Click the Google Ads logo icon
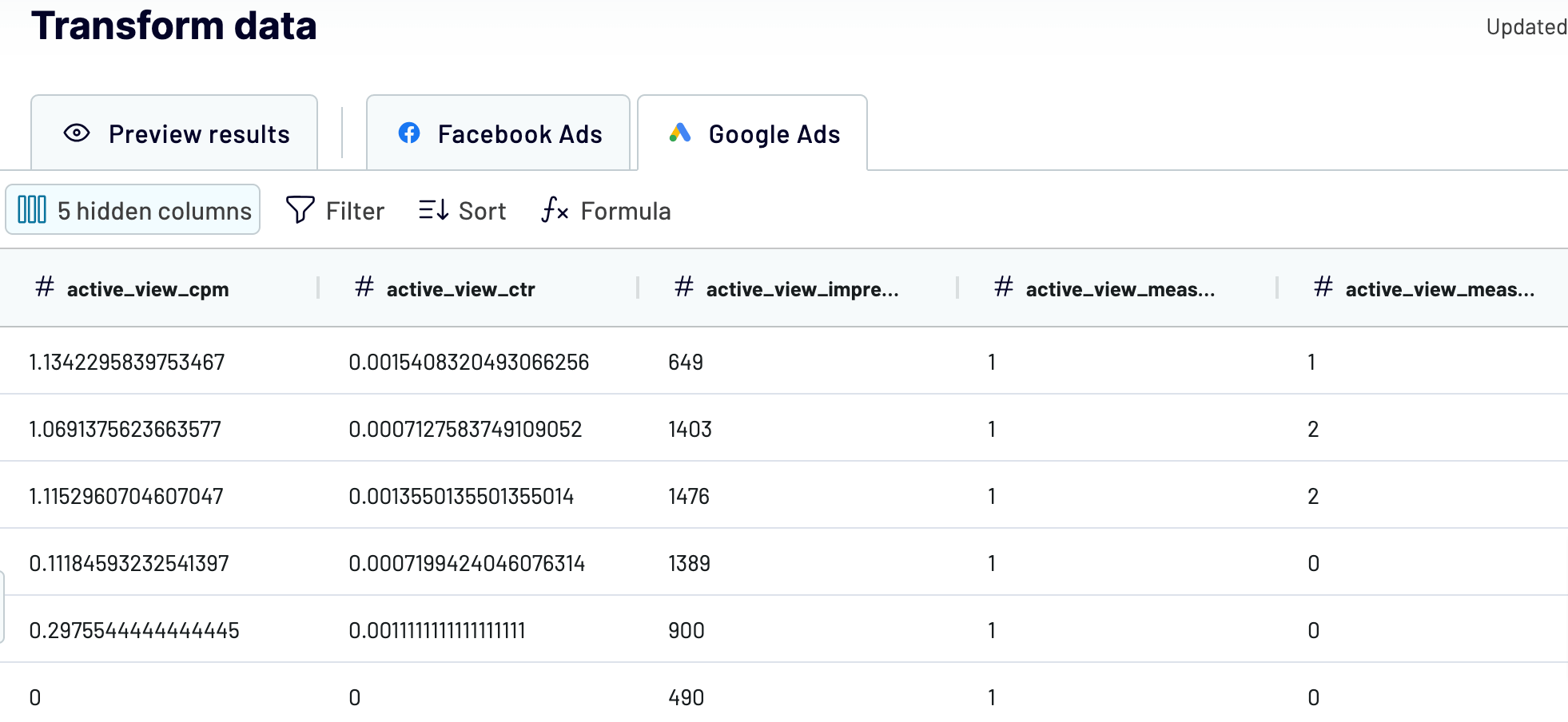 (x=679, y=133)
